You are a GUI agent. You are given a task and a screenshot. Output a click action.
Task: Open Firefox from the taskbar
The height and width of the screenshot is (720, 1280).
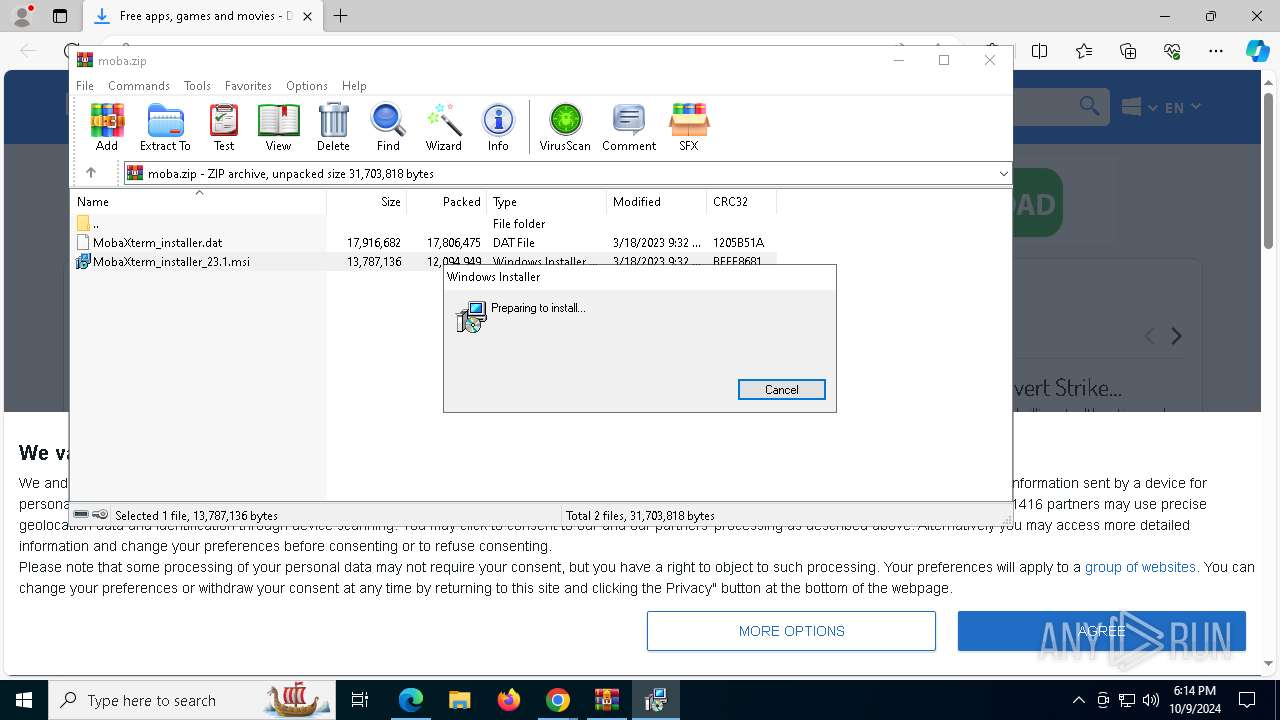(509, 700)
